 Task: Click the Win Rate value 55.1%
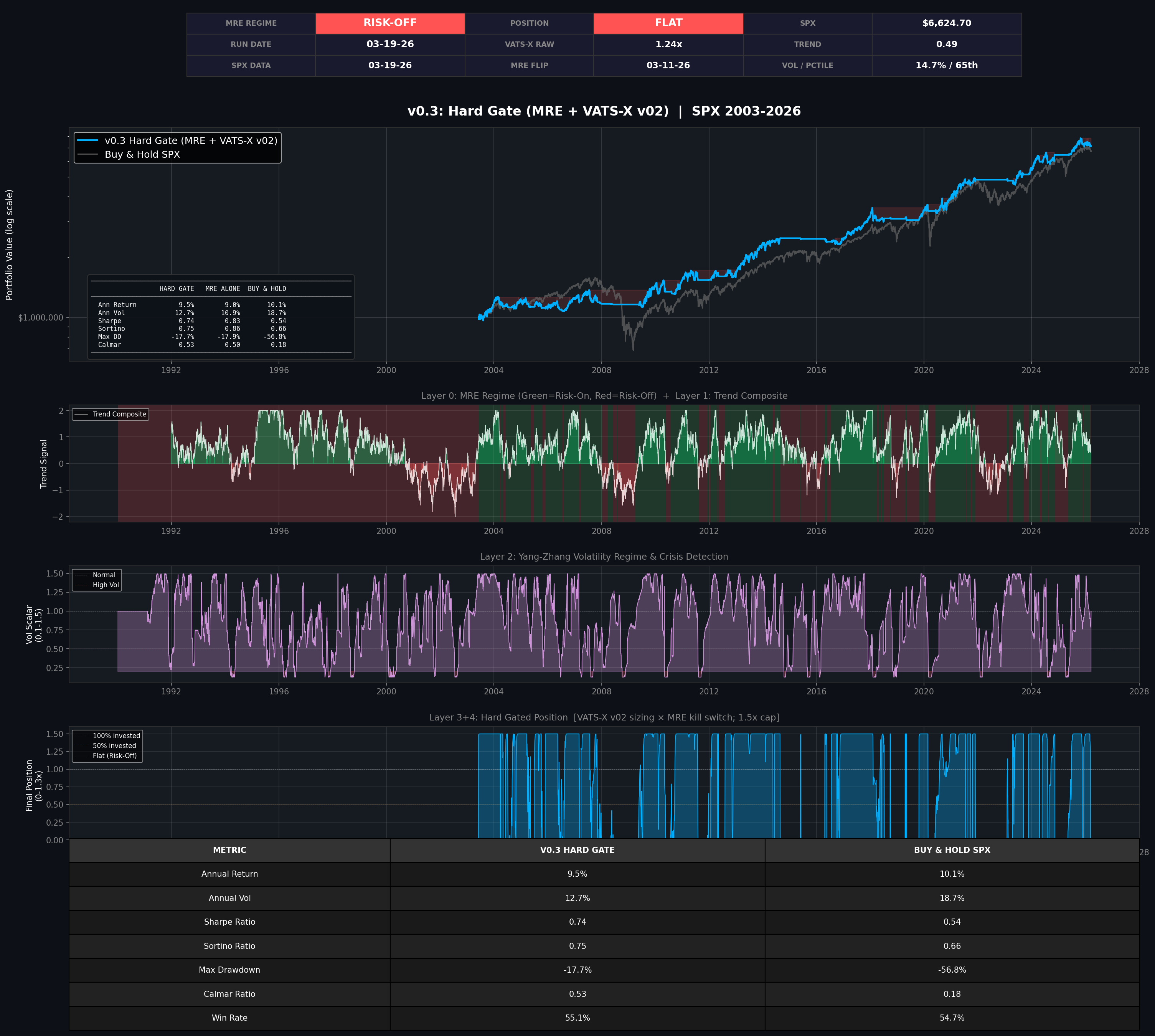point(577,1018)
